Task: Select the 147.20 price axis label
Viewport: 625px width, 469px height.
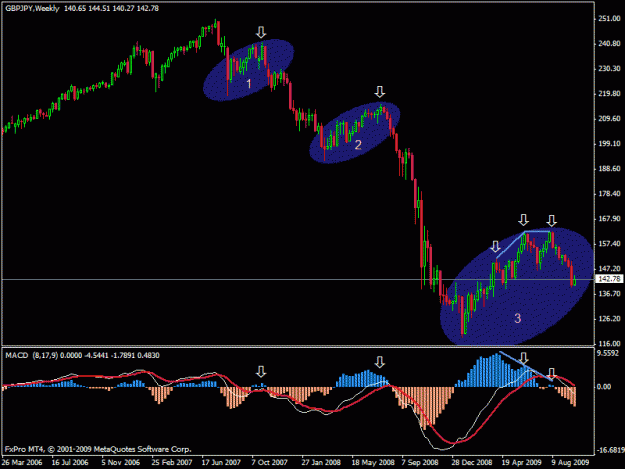Action: coord(609,269)
